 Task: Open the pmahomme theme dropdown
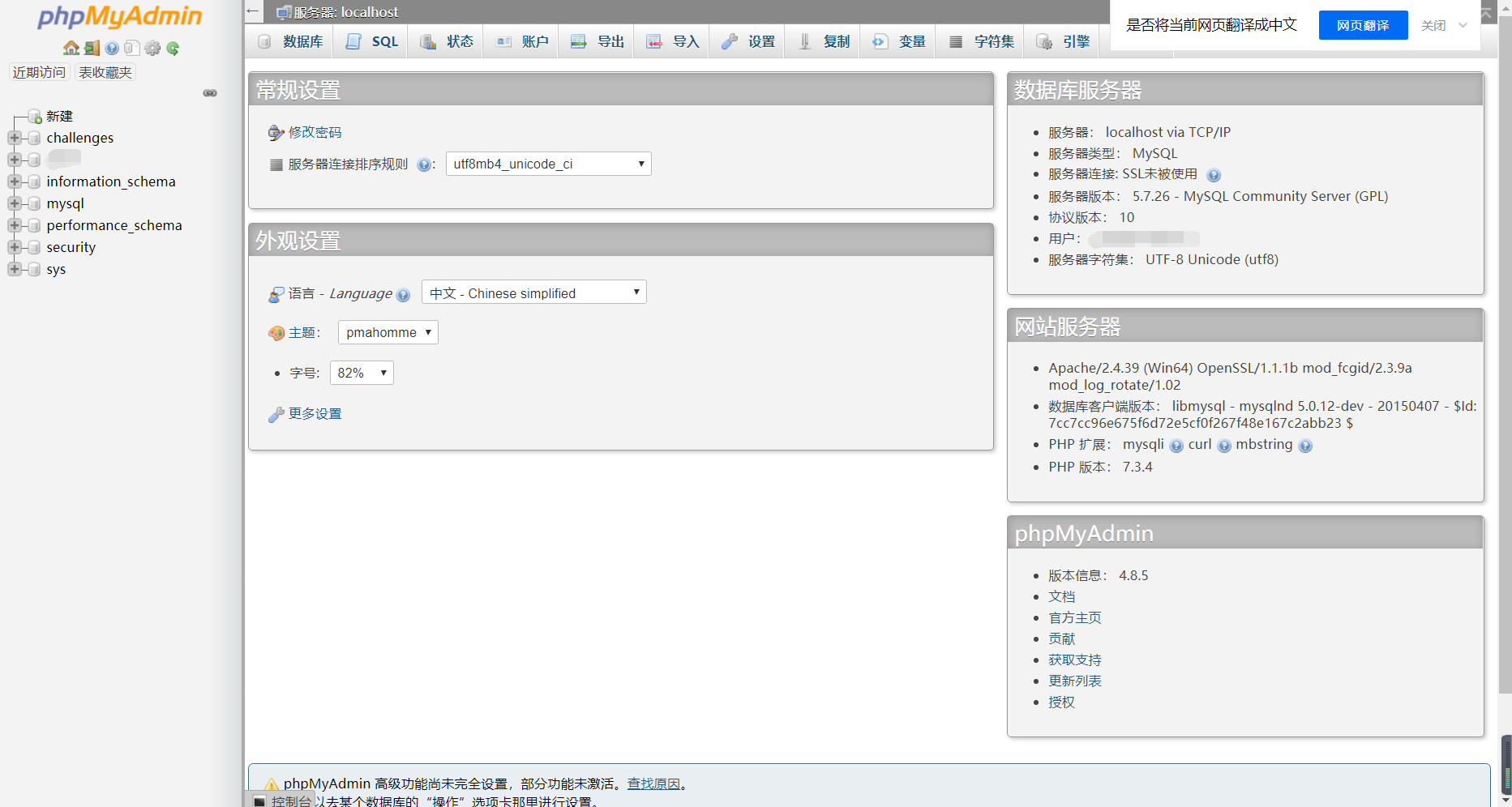[388, 332]
